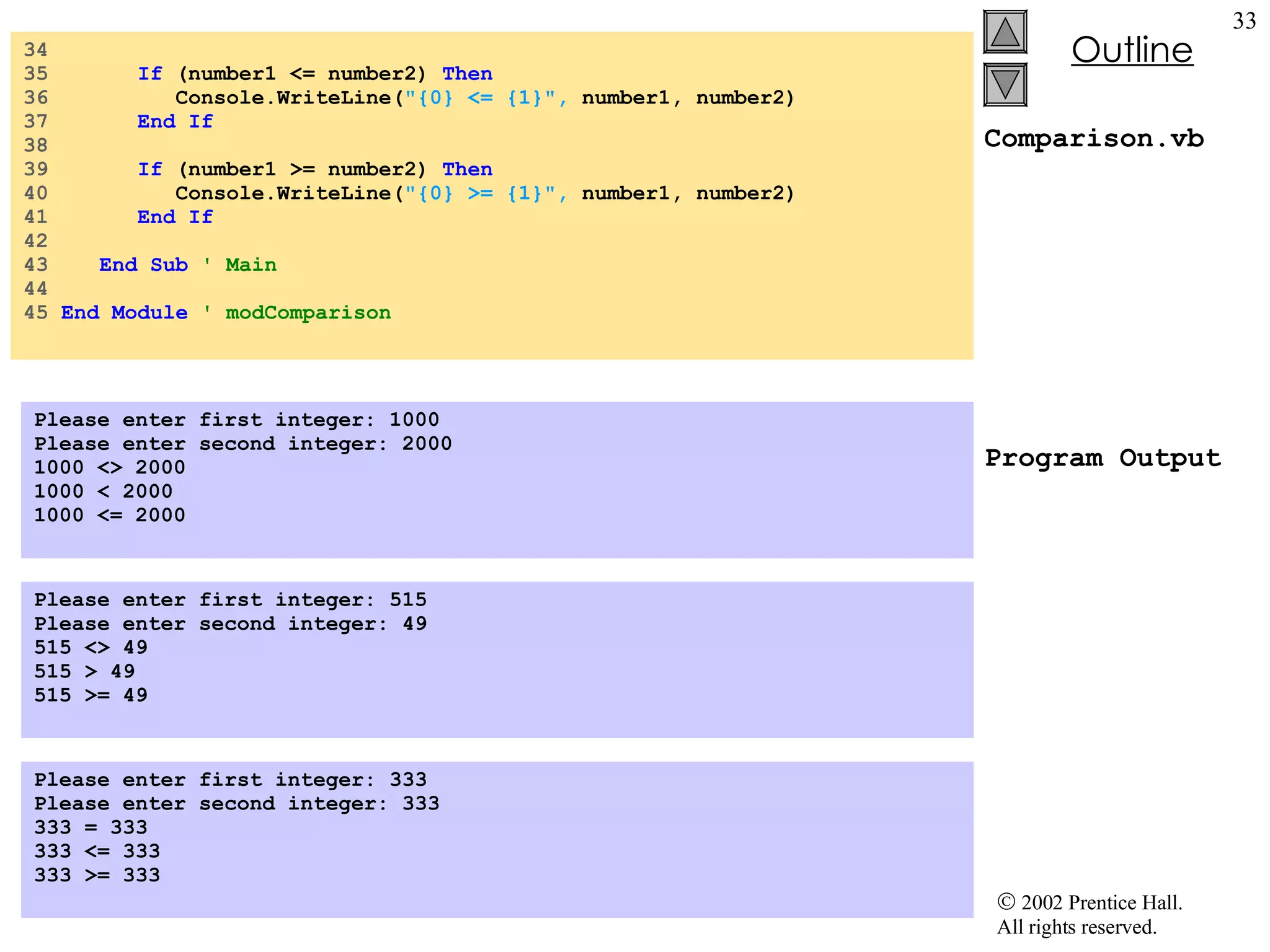The width and height of the screenshot is (1270, 952).
Task: Click the 2002 Prentice Hall copyright text
Action: click(x=1090, y=902)
